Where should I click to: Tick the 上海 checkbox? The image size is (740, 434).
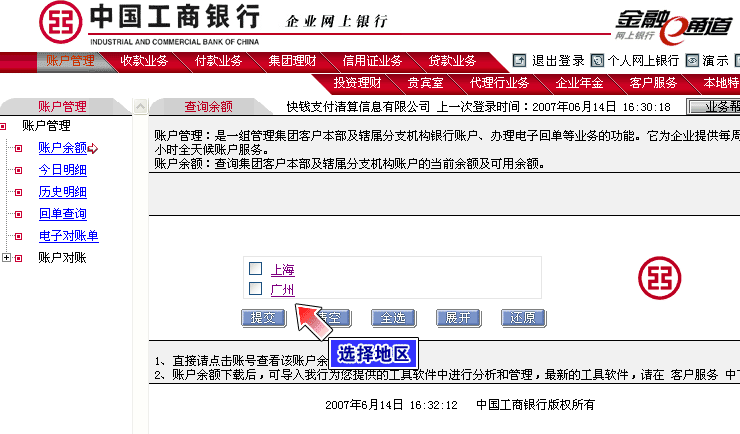[x=255, y=268]
